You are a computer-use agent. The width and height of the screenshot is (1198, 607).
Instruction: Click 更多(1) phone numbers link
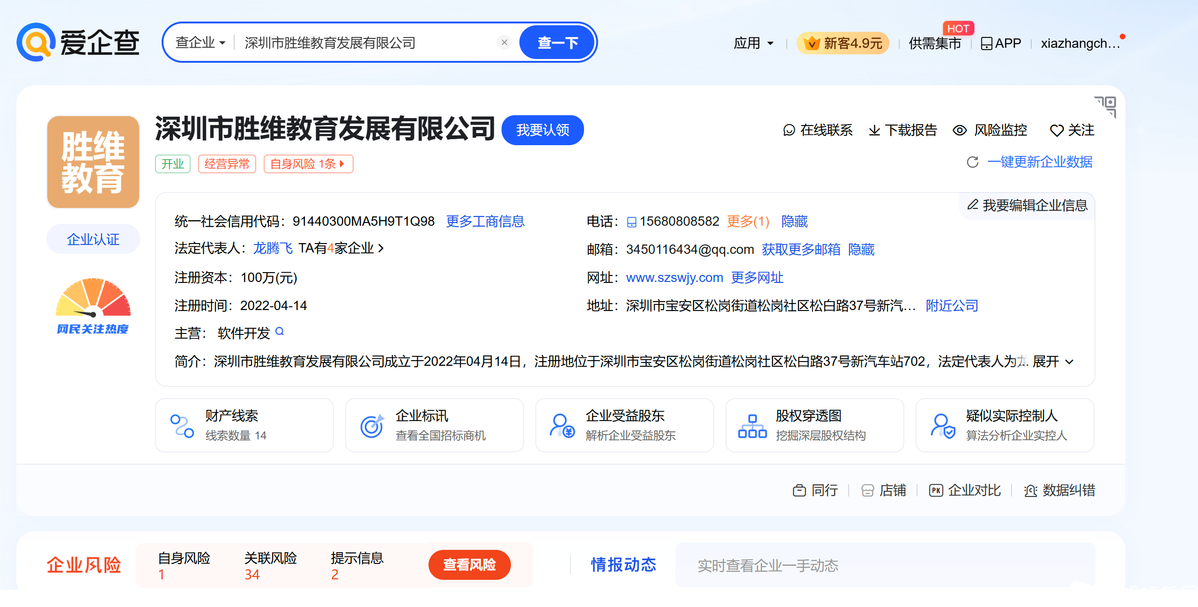click(x=748, y=222)
